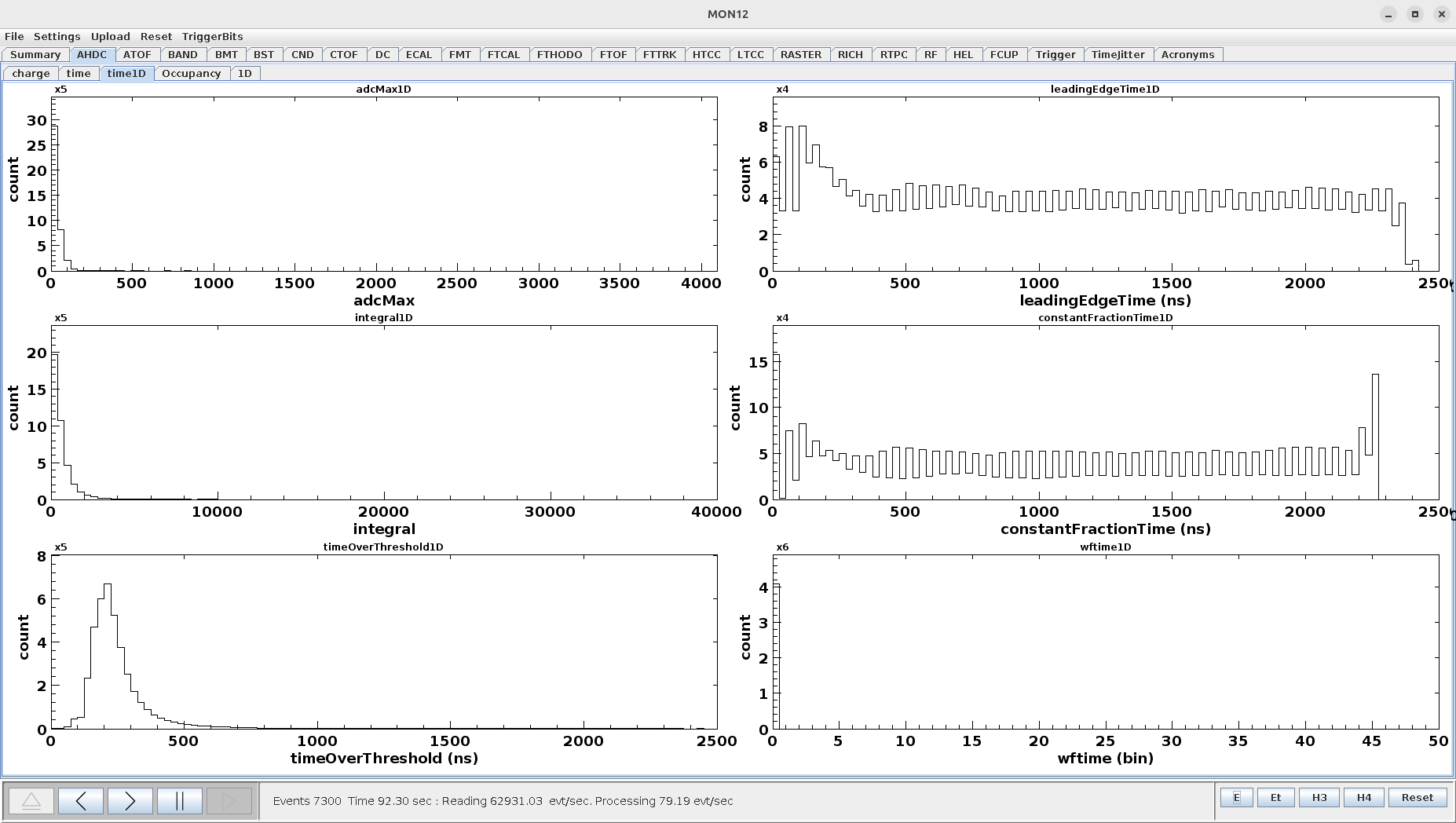Click the bottom-right Reset button
Viewport: 1456px width, 823px height.
1418,797
